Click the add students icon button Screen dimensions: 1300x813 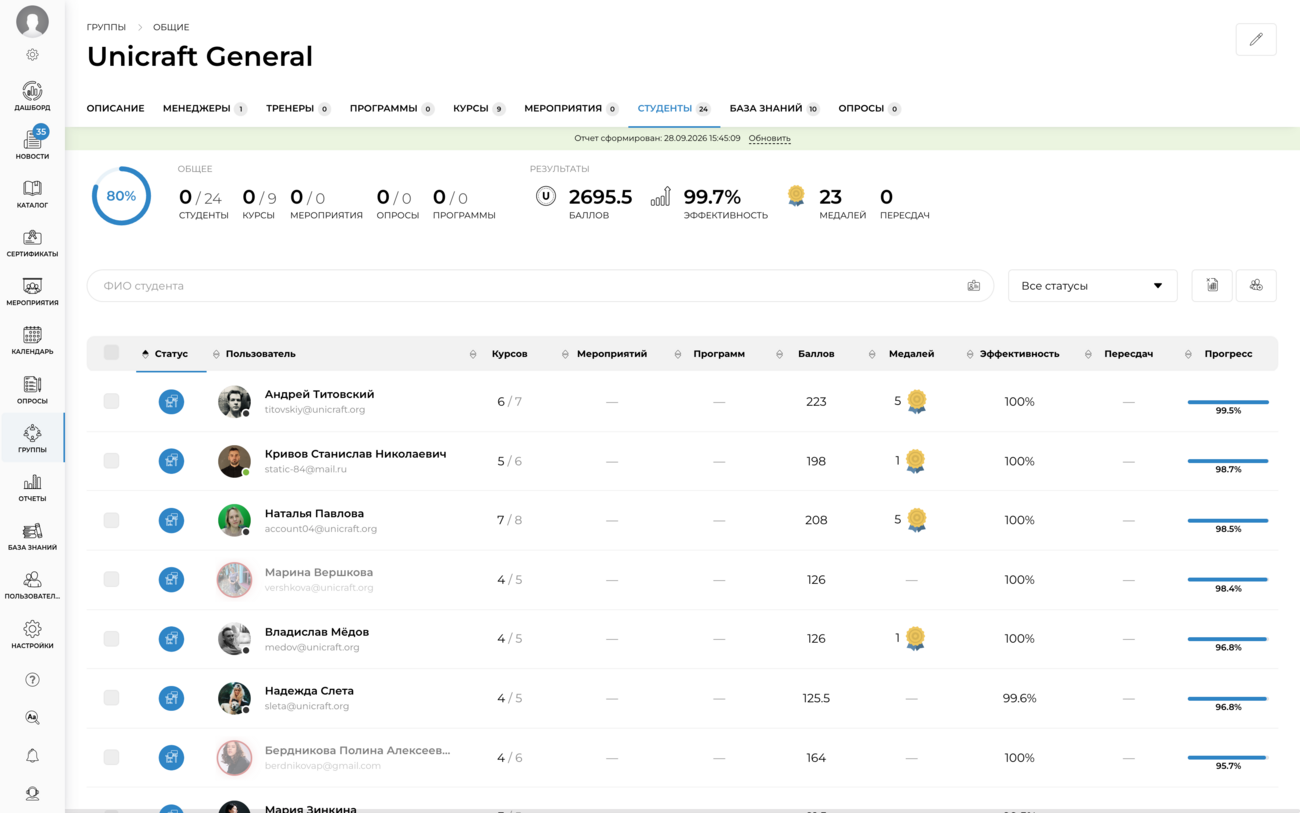(x=1256, y=286)
